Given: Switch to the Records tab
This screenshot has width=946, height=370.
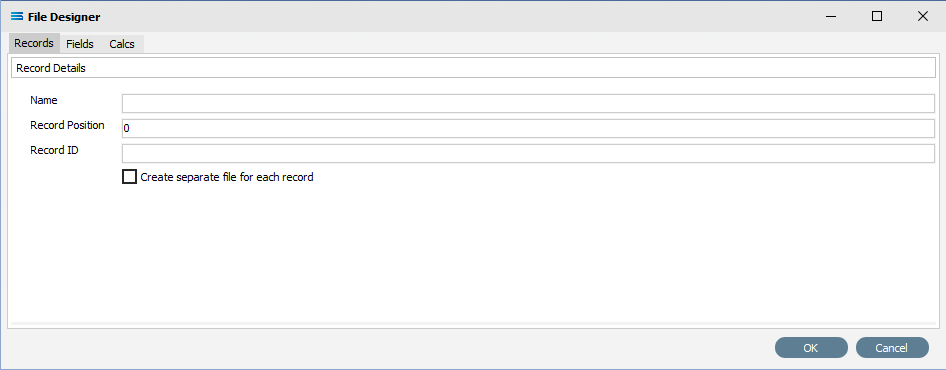Looking at the screenshot, I should tap(34, 43).
